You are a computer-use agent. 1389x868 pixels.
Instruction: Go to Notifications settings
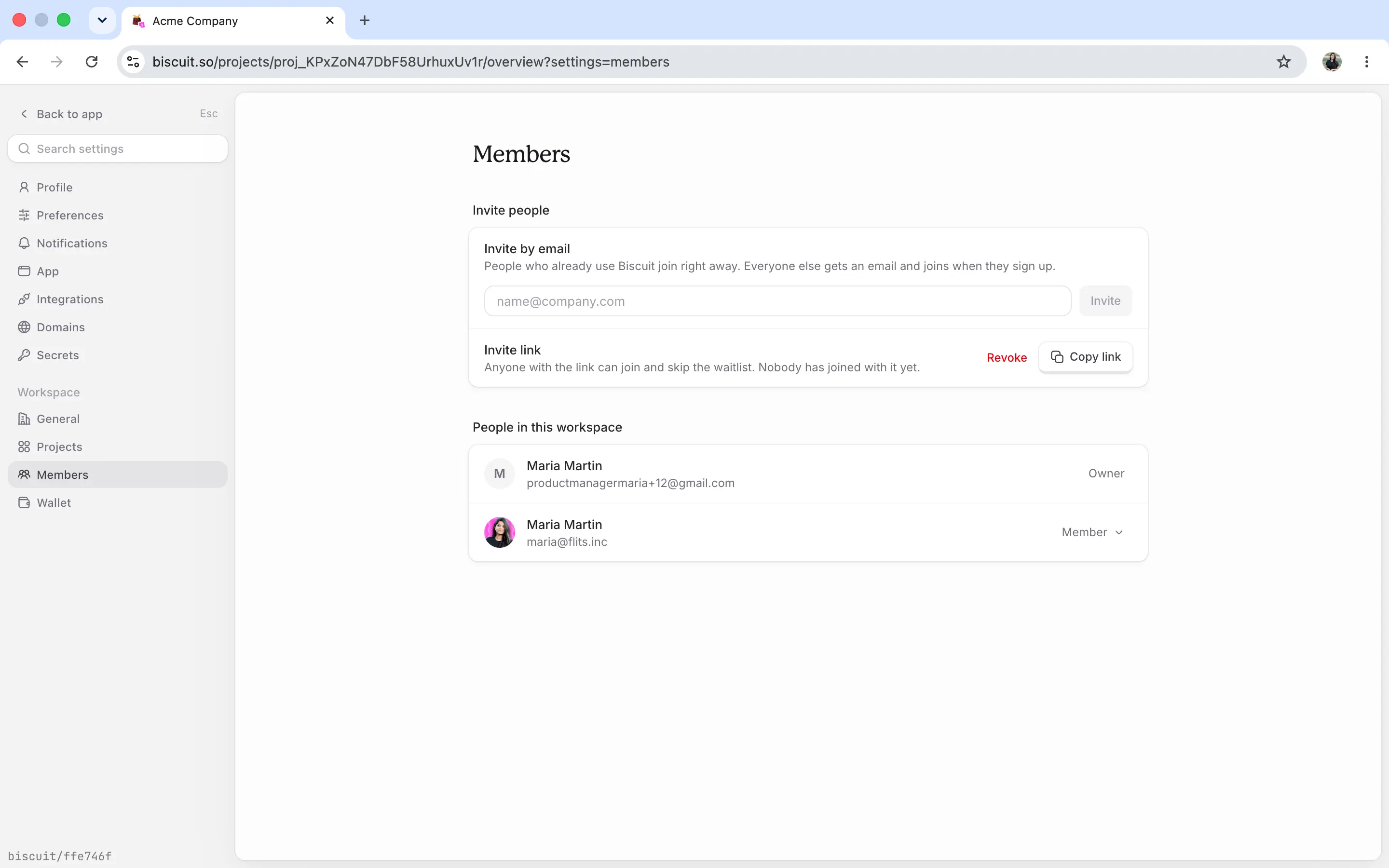coord(117,244)
